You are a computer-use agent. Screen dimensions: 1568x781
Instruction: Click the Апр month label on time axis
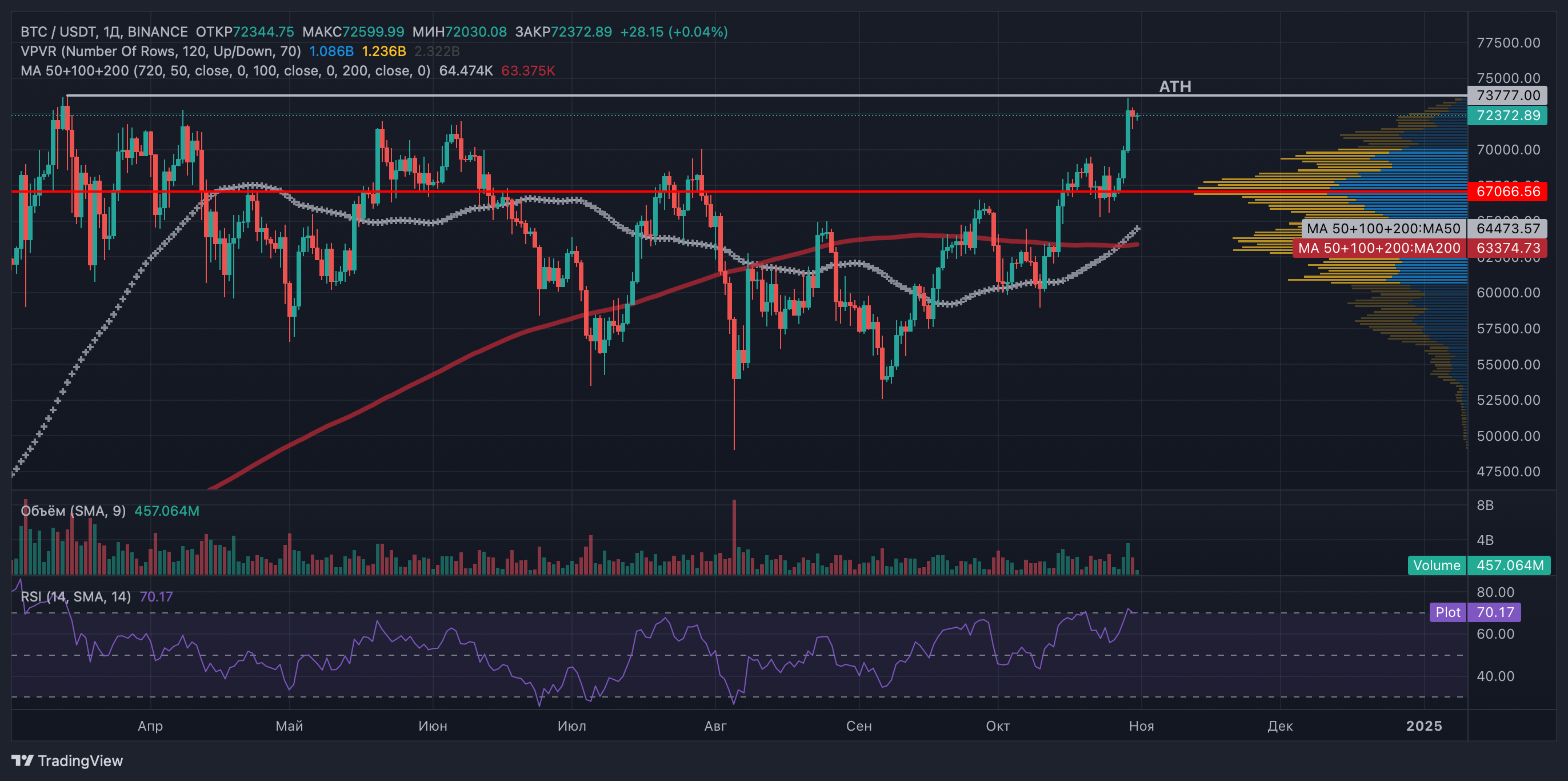pos(150,726)
